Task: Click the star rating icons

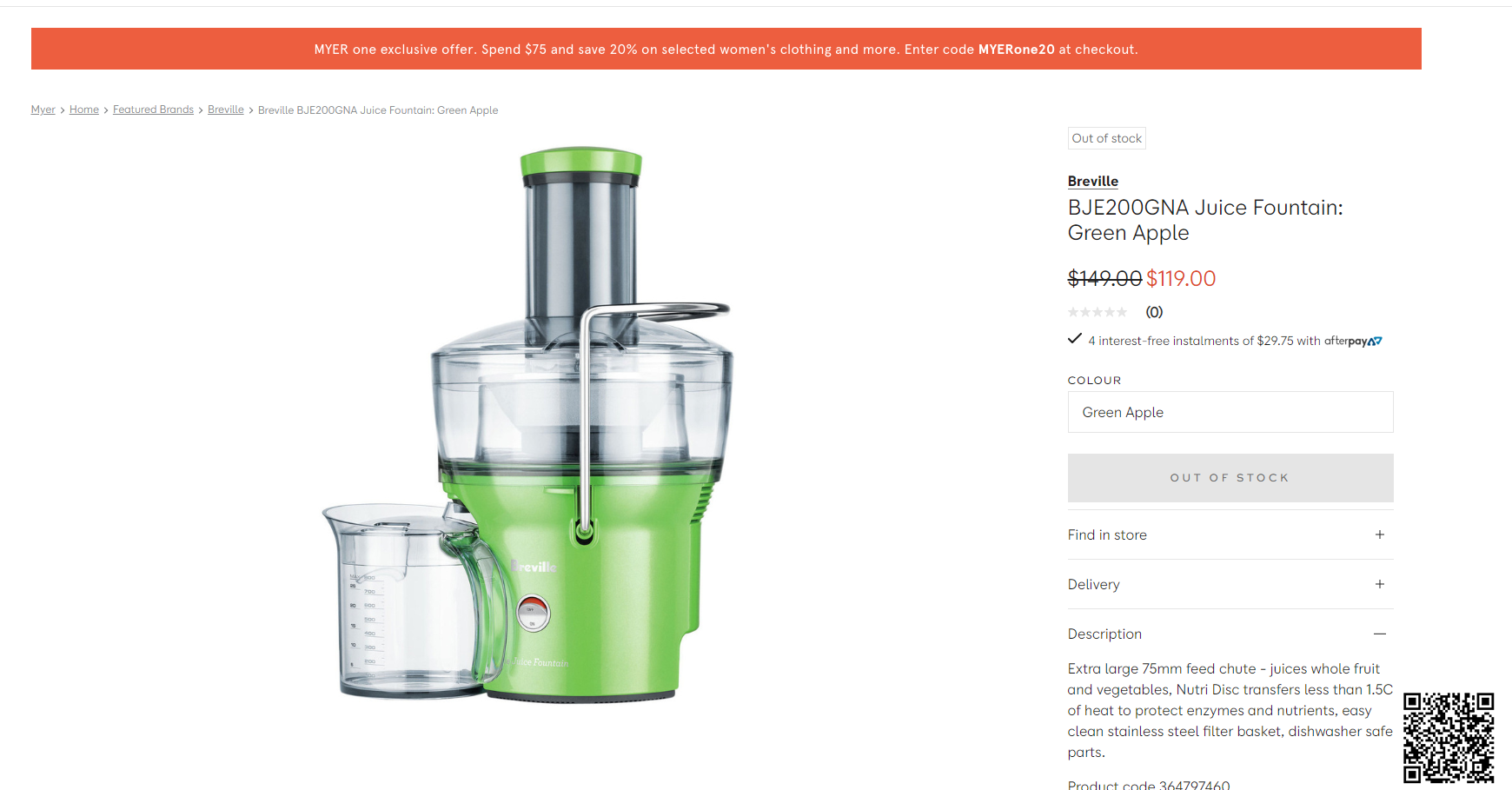Action: [1098, 312]
